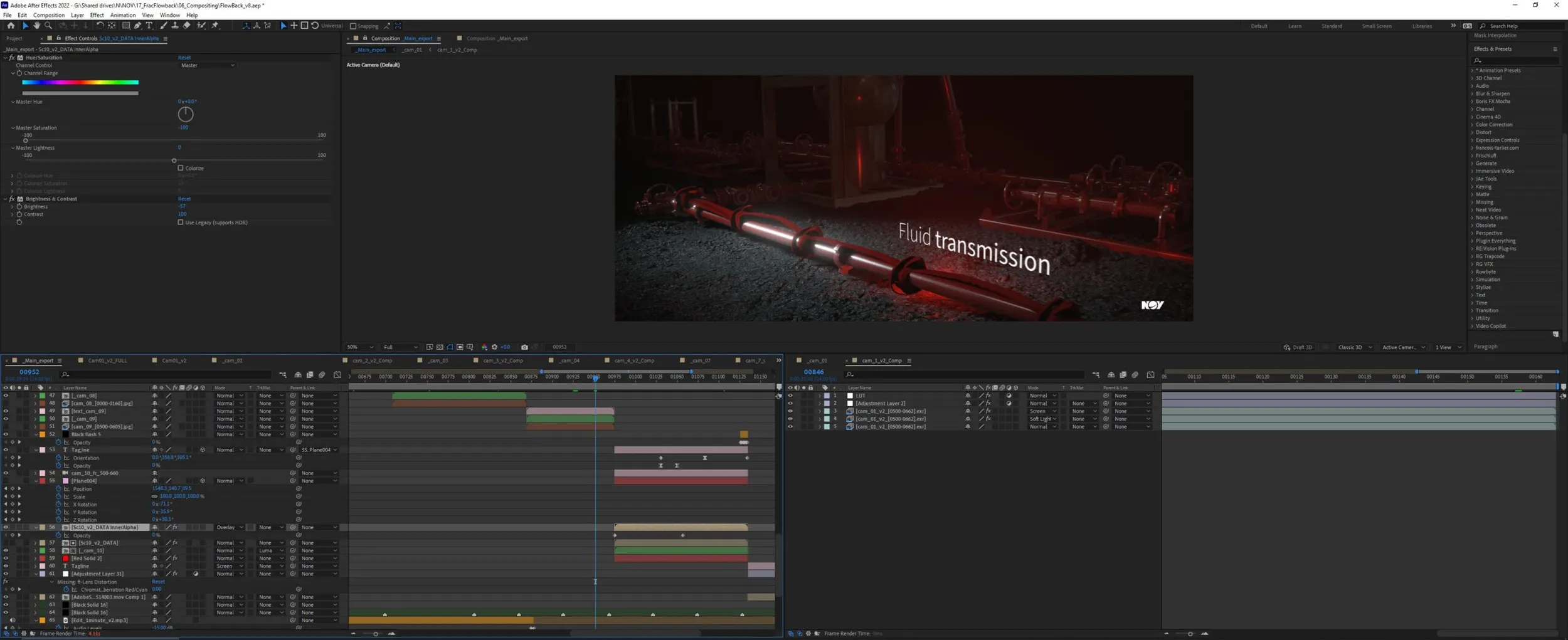Open the Composition Mini-Flowchart icon in timeline
This screenshot has height=640, width=1568.
pyautogui.click(x=283, y=375)
